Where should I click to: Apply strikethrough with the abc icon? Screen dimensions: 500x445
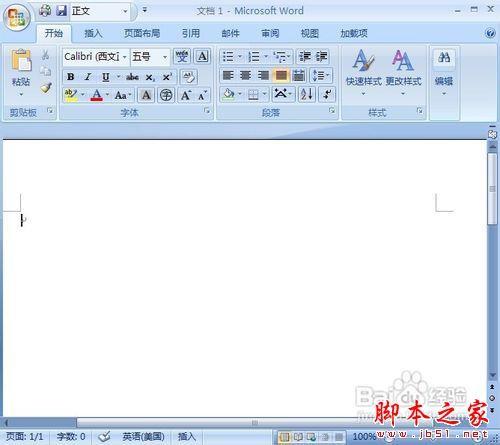click(x=132, y=77)
